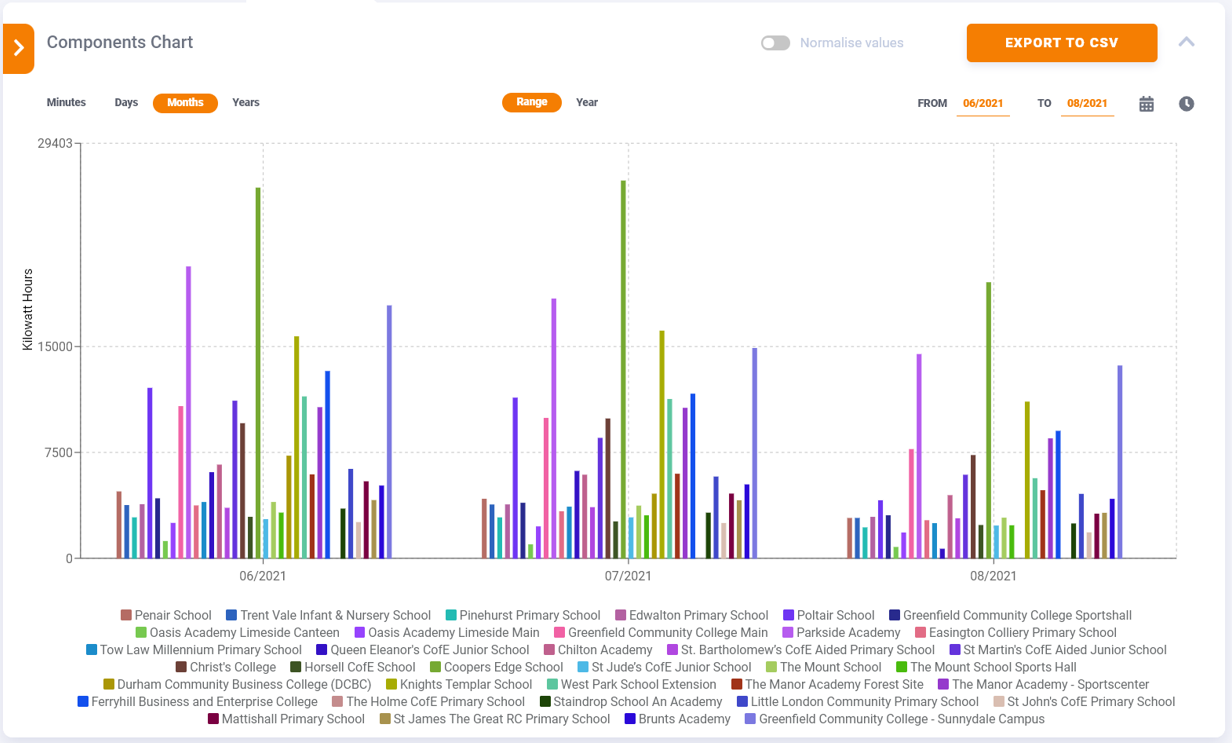Switch granularity to Minutes
Screen dimensions: 1232x743
66,103
